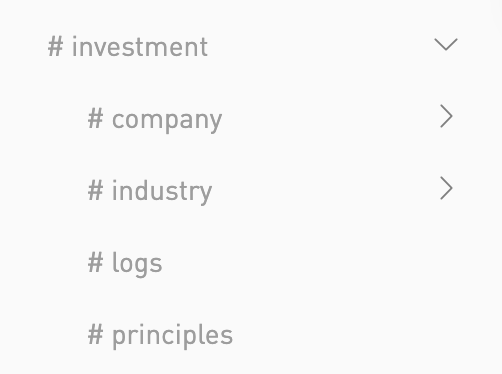Expand the industry tag using its right chevron

click(x=446, y=188)
